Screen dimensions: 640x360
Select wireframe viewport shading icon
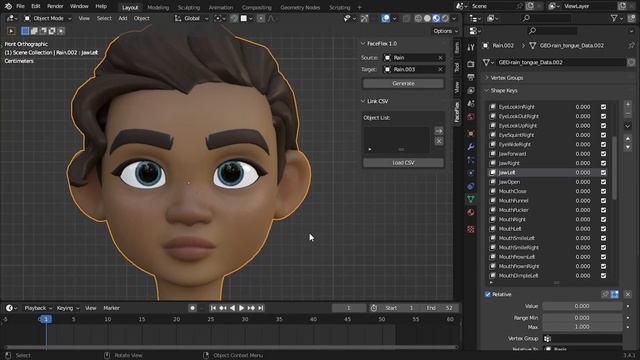[x=418, y=18]
